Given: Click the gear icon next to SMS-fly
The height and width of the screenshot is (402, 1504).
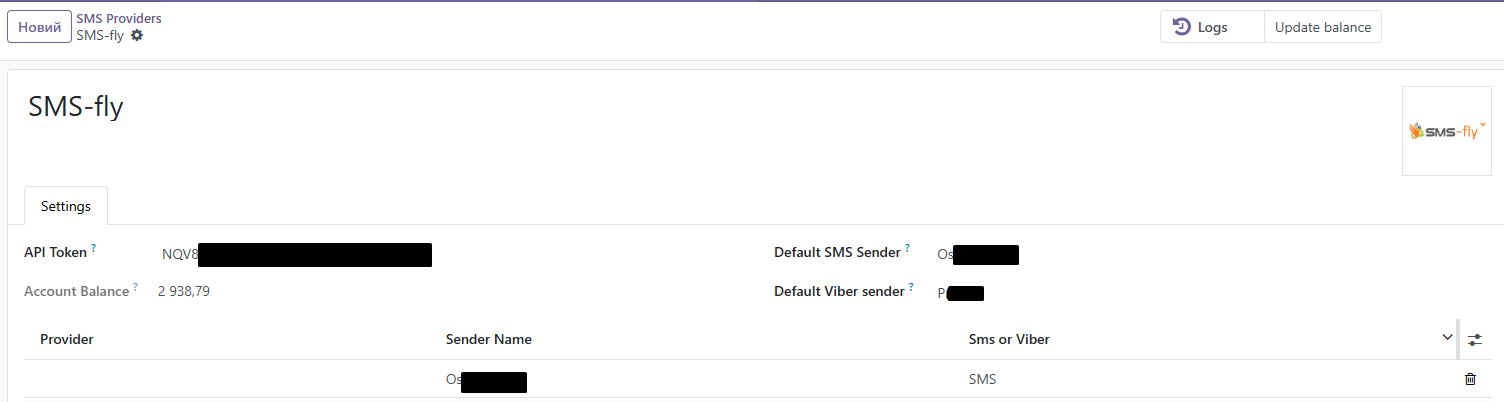Looking at the screenshot, I should pos(137,35).
